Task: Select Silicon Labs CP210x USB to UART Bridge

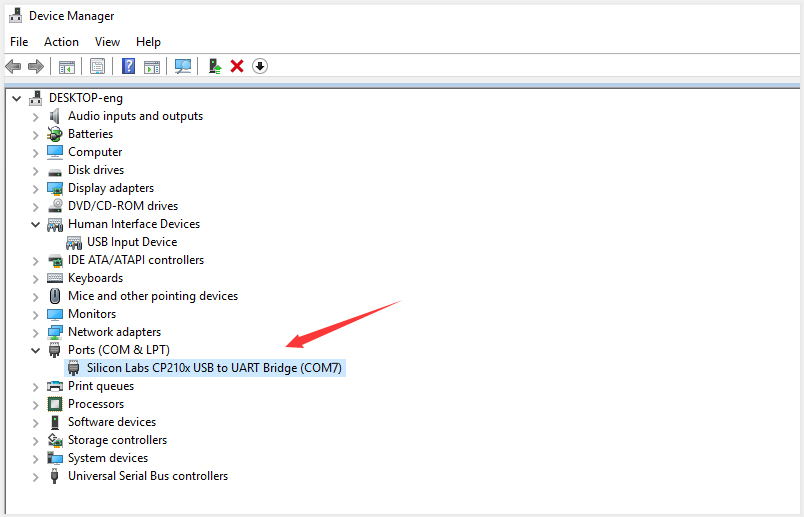Action: tap(215, 368)
